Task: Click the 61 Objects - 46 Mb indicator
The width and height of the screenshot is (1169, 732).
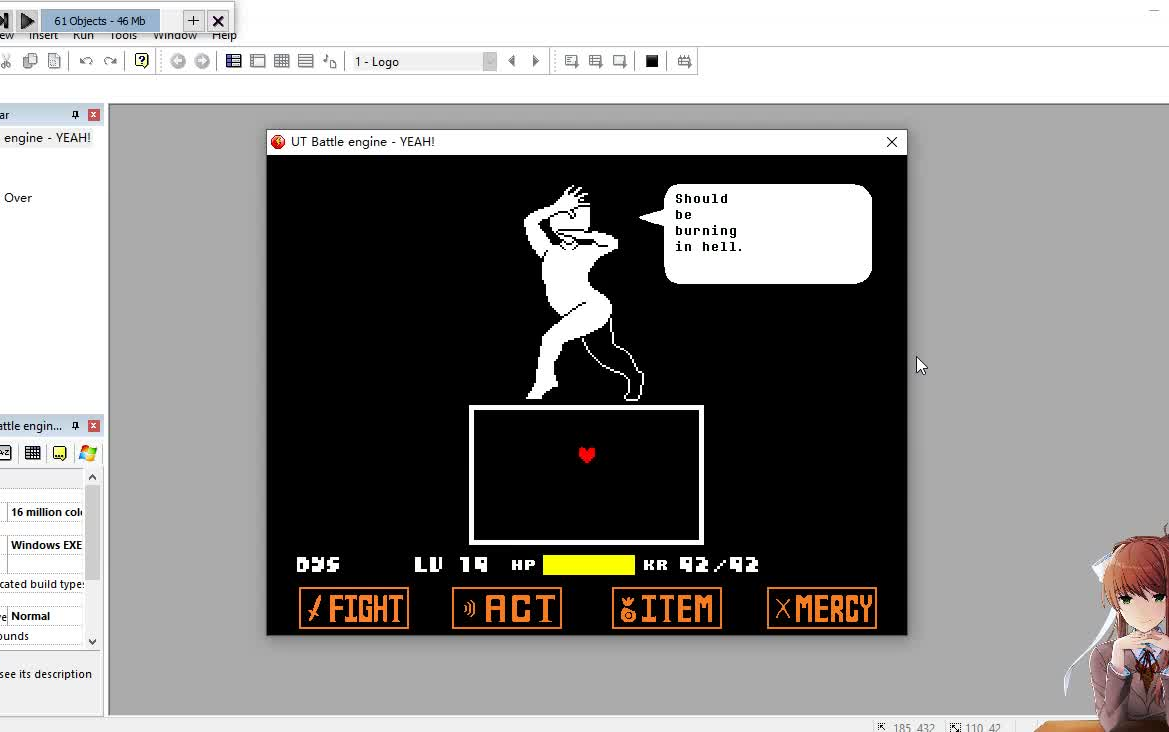Action: [x=100, y=21]
